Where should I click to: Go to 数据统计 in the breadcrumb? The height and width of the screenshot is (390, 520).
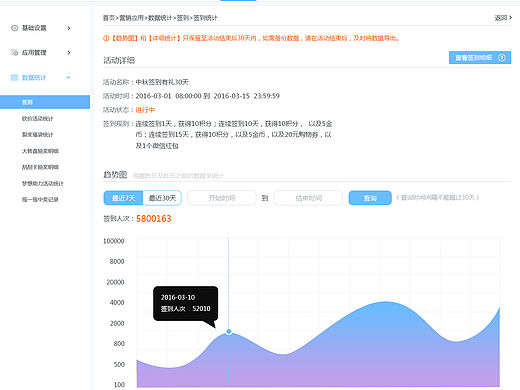pos(160,18)
